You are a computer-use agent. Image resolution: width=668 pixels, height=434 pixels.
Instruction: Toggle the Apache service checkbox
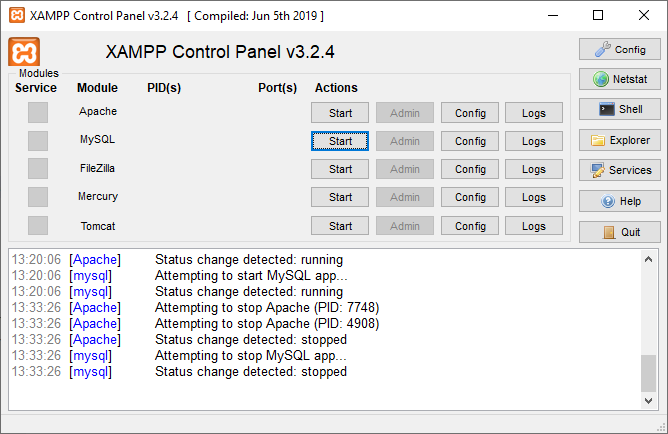(38, 112)
